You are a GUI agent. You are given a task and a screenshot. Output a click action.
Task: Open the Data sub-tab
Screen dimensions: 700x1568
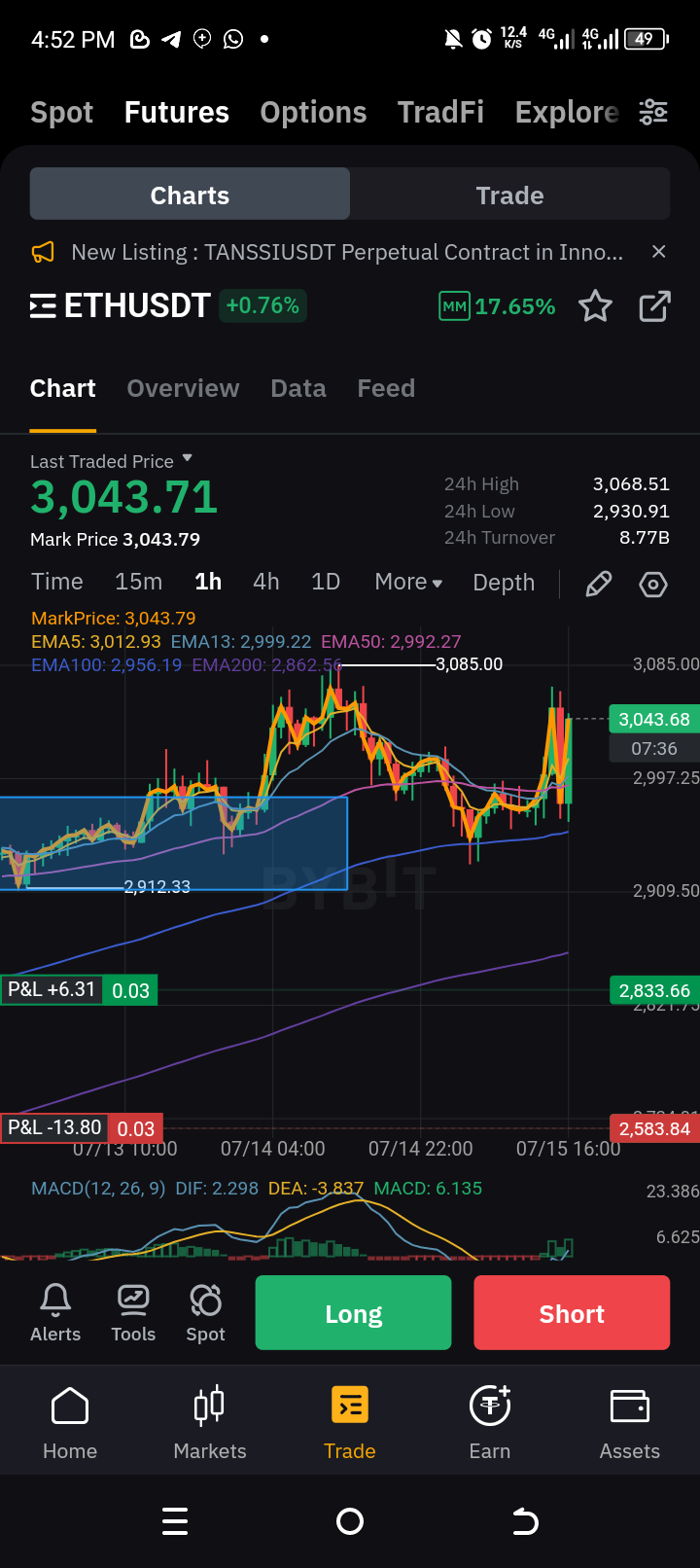click(x=298, y=388)
